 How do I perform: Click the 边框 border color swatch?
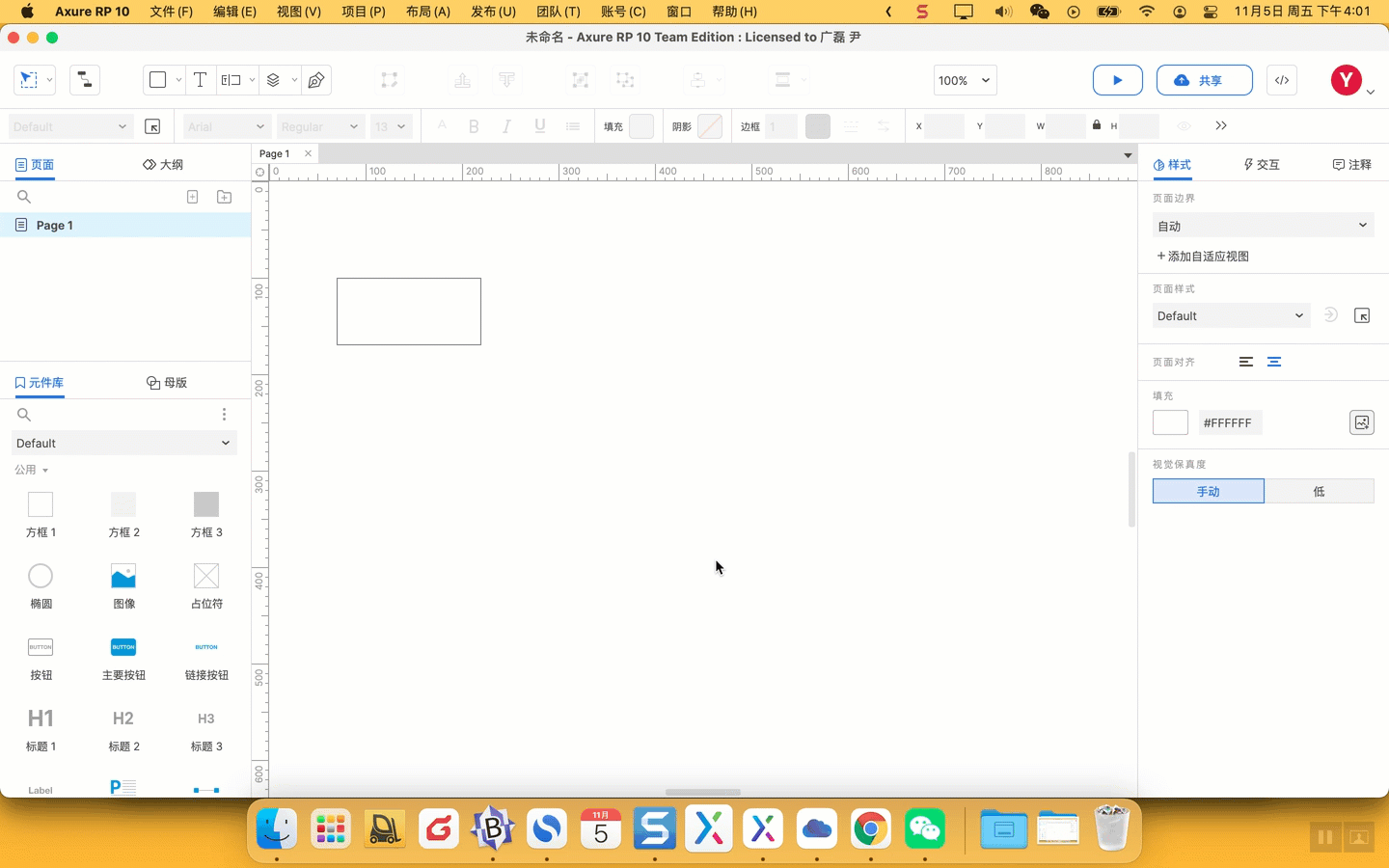pos(818,126)
